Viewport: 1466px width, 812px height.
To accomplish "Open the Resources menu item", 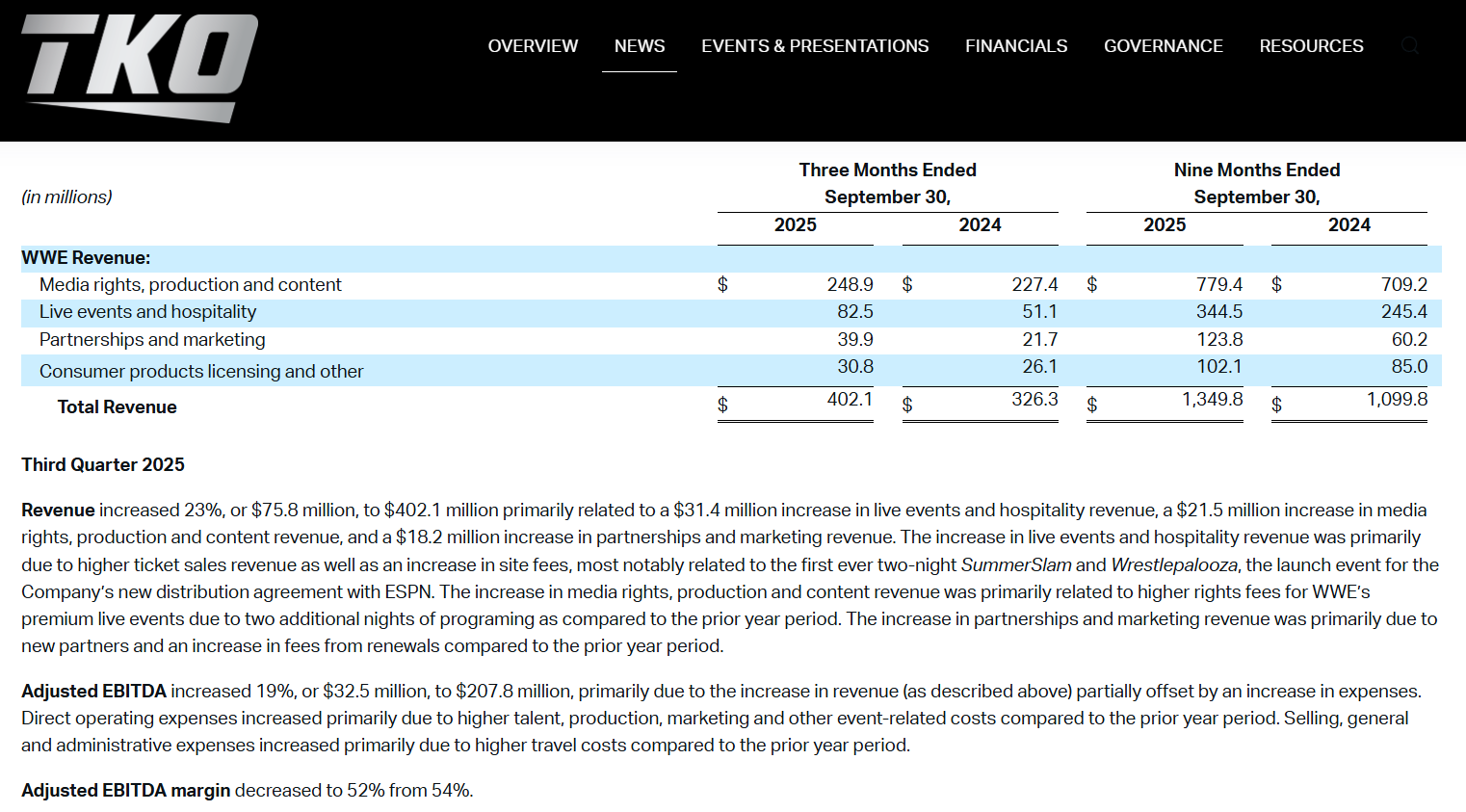I will [x=1311, y=46].
